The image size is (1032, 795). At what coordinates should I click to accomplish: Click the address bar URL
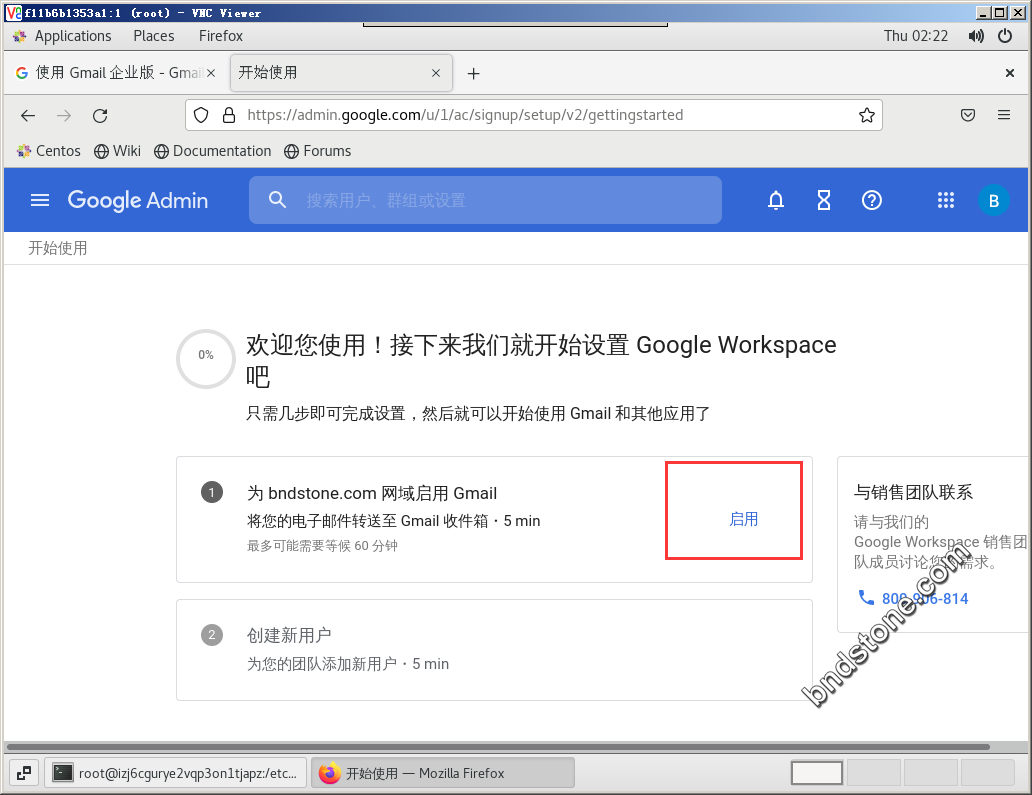[465, 115]
